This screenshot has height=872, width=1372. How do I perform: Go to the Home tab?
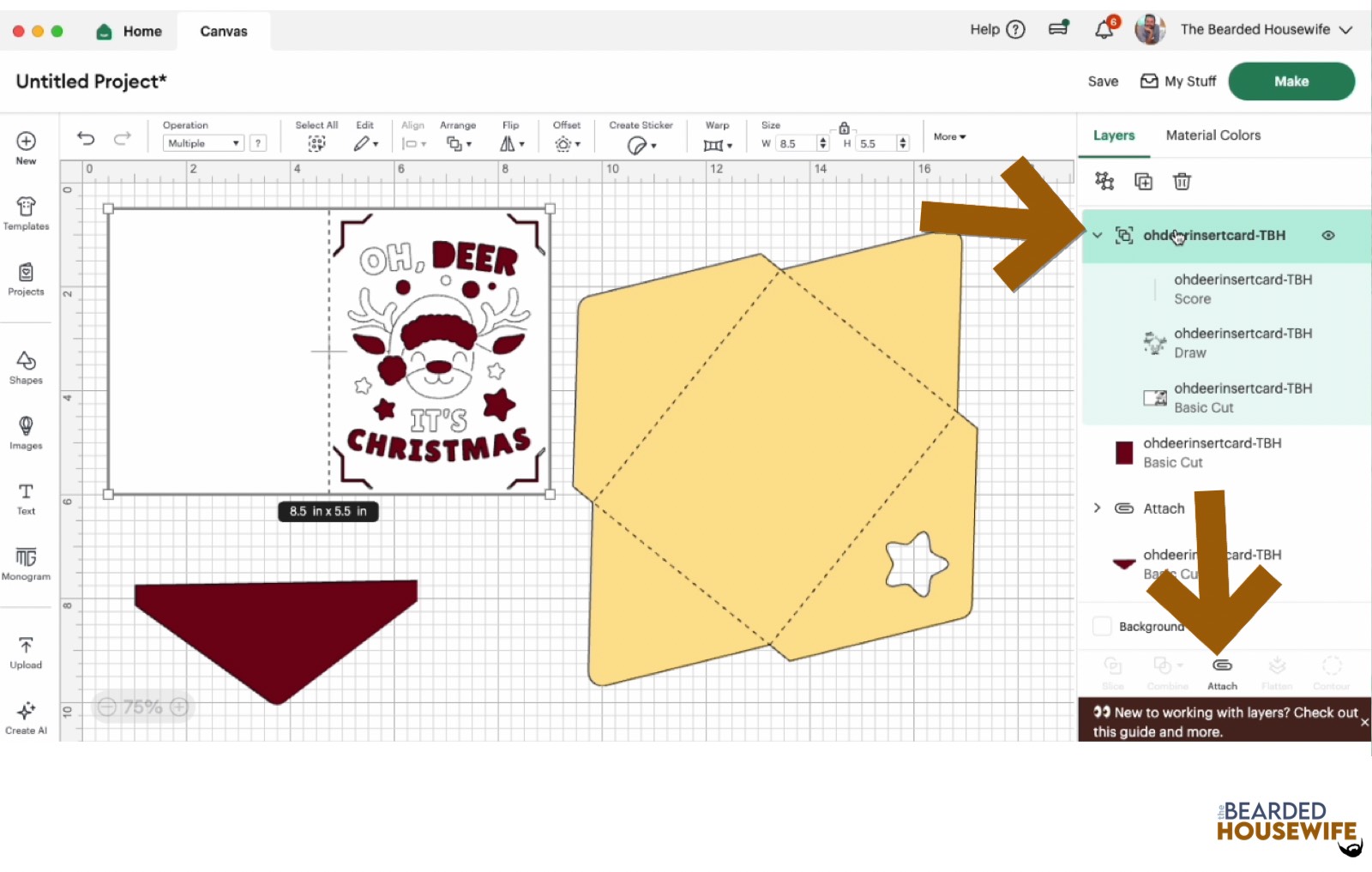point(129,32)
